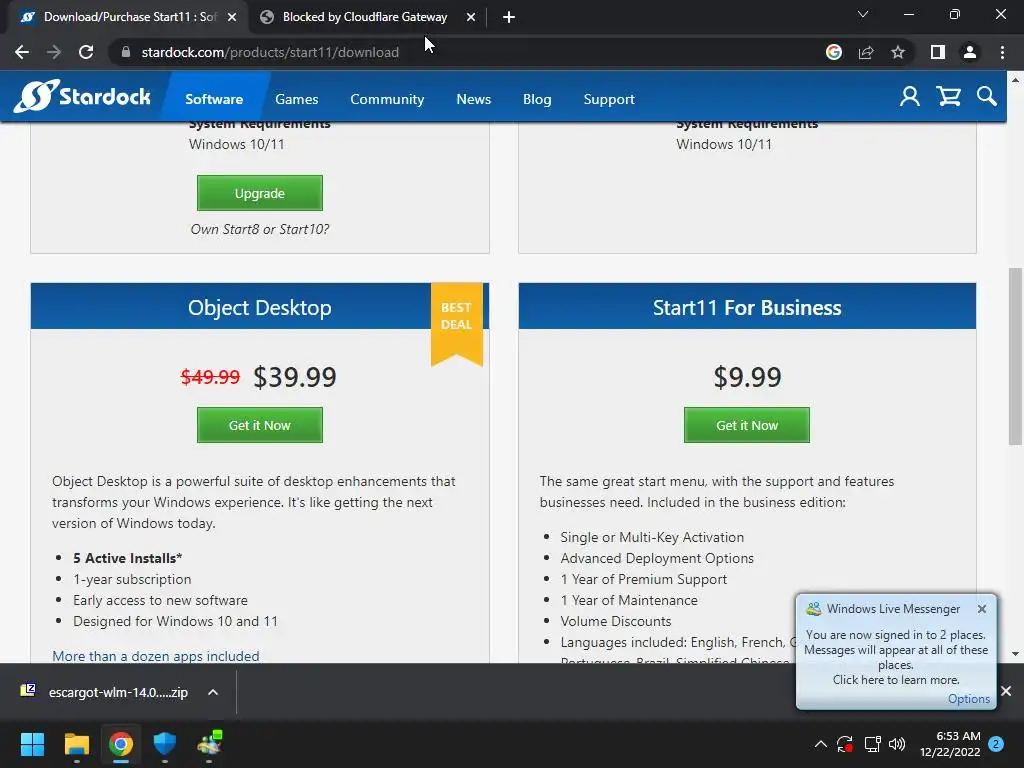The image size is (1024, 768).
Task: Click Own Start8 or Start10 text
Action: [x=260, y=229]
